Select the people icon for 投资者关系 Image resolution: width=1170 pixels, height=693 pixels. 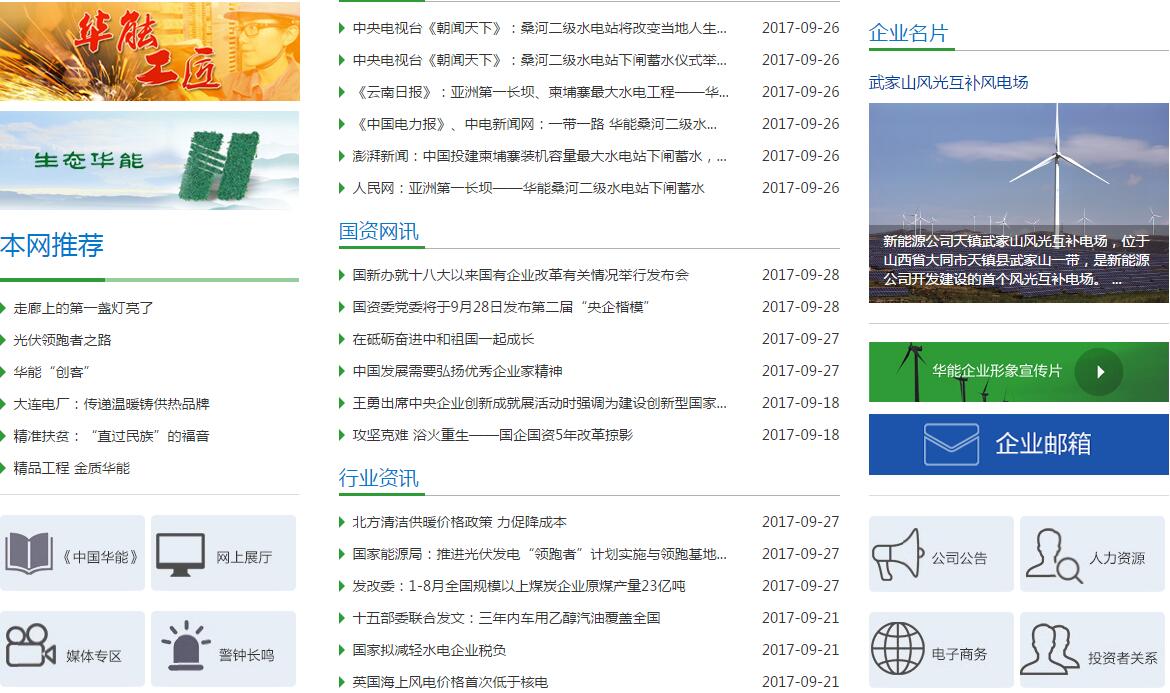click(1055, 650)
